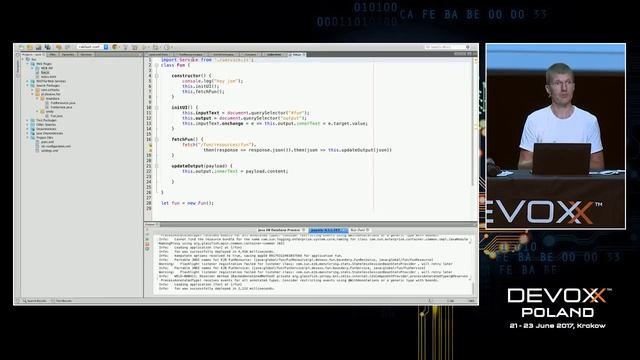Expand the Test Packages node
This screenshot has height=360, width=640.
pos(28,120)
